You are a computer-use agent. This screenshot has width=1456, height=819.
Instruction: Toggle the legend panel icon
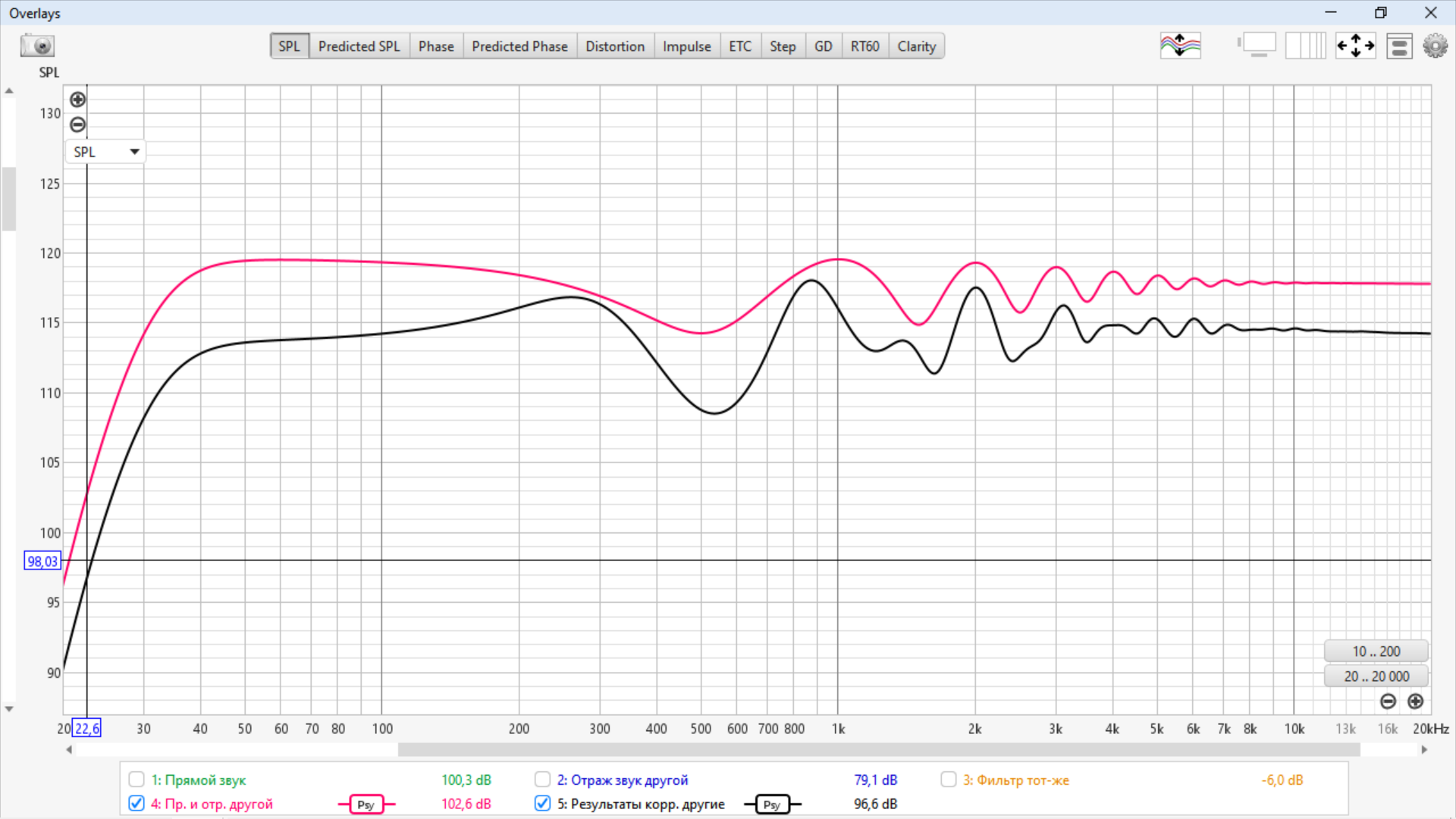coord(1399,46)
